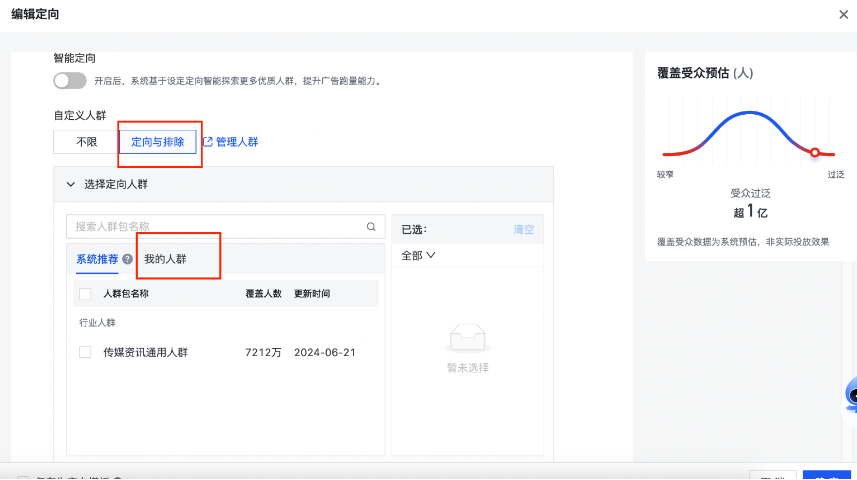Close the 编辑定向 dialog with X

pyautogui.click(x=843, y=15)
